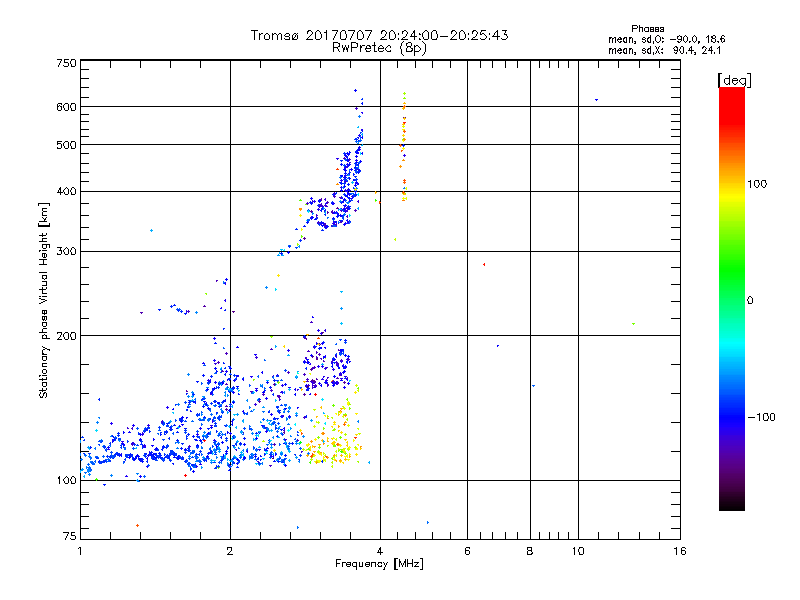Click the y-axis tick label '300'

coord(66,251)
